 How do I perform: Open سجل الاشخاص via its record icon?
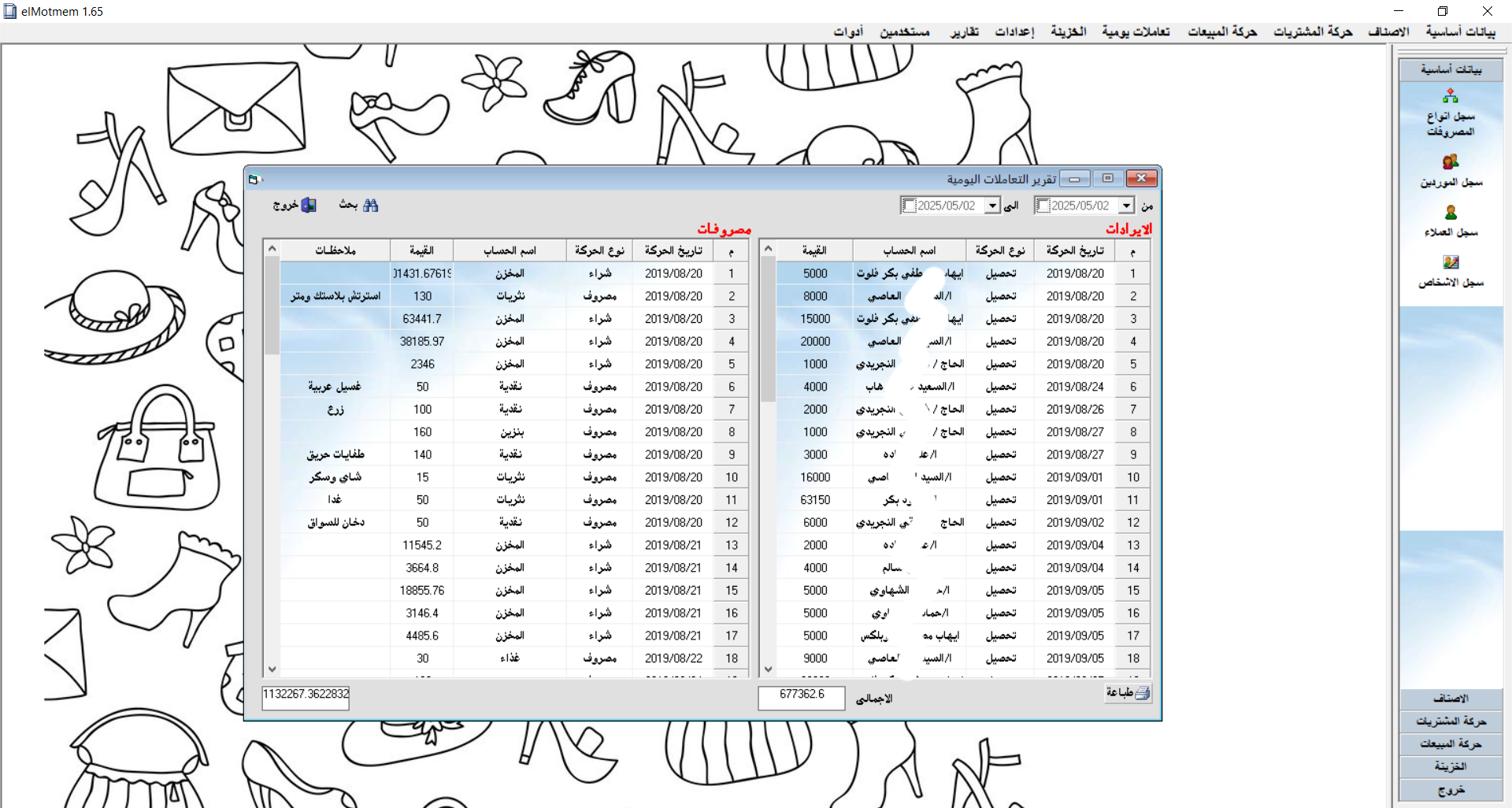[1451, 262]
